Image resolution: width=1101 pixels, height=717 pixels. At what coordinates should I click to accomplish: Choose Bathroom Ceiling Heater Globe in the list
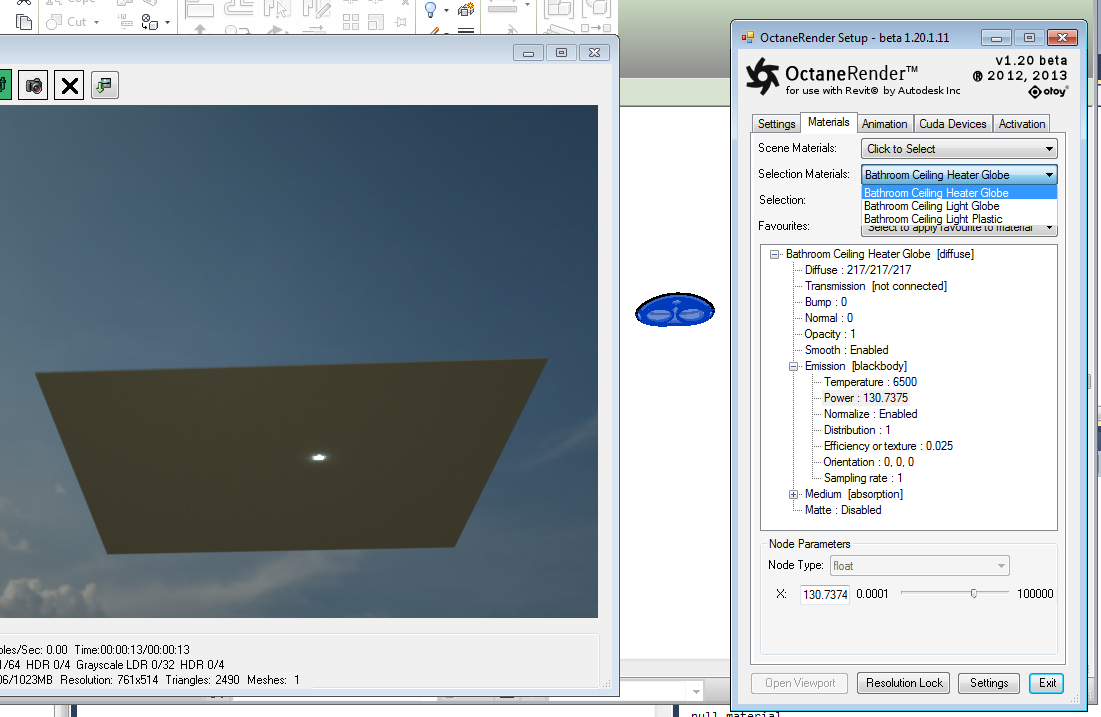959,193
